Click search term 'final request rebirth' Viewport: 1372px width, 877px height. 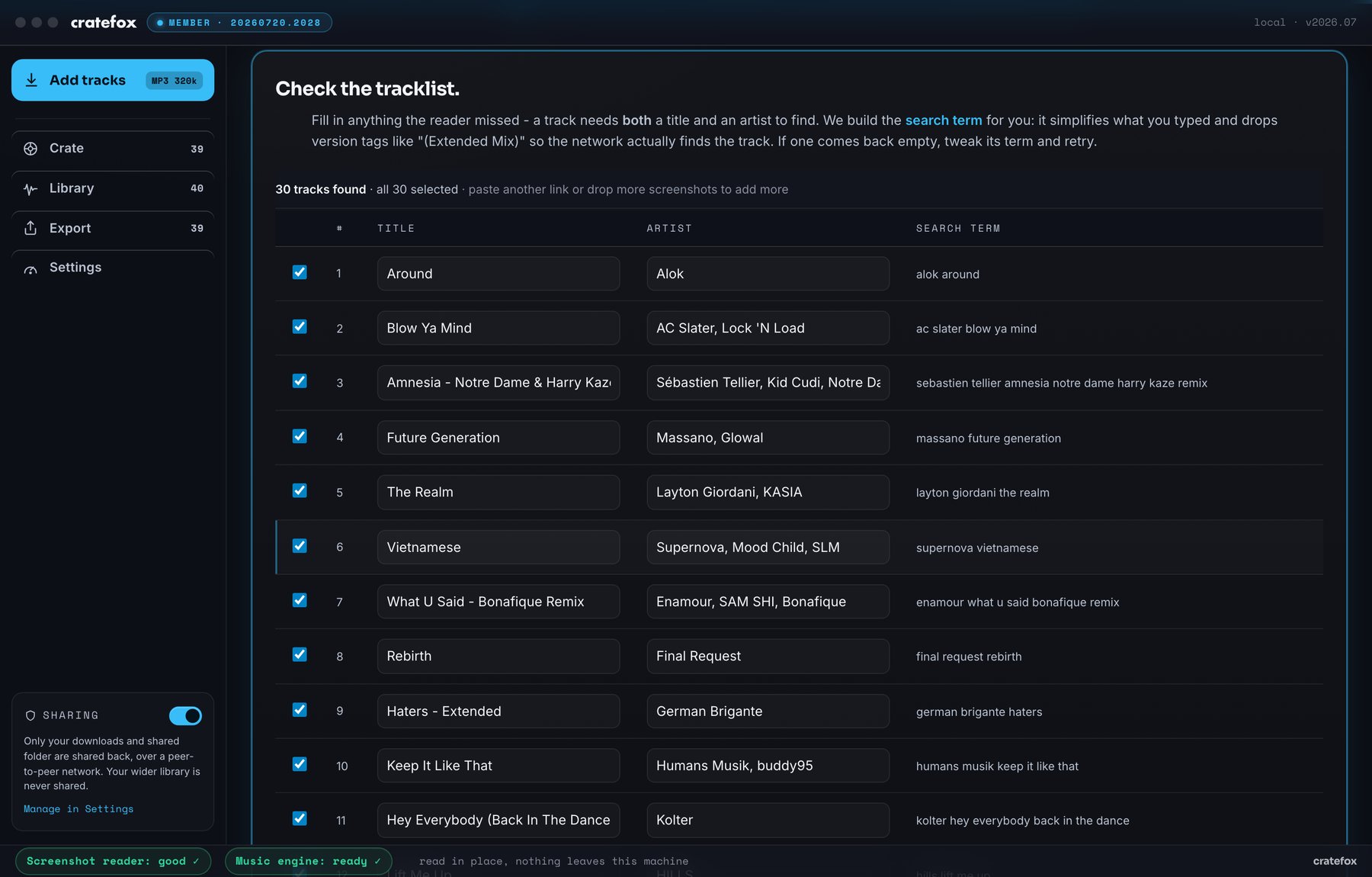click(969, 657)
